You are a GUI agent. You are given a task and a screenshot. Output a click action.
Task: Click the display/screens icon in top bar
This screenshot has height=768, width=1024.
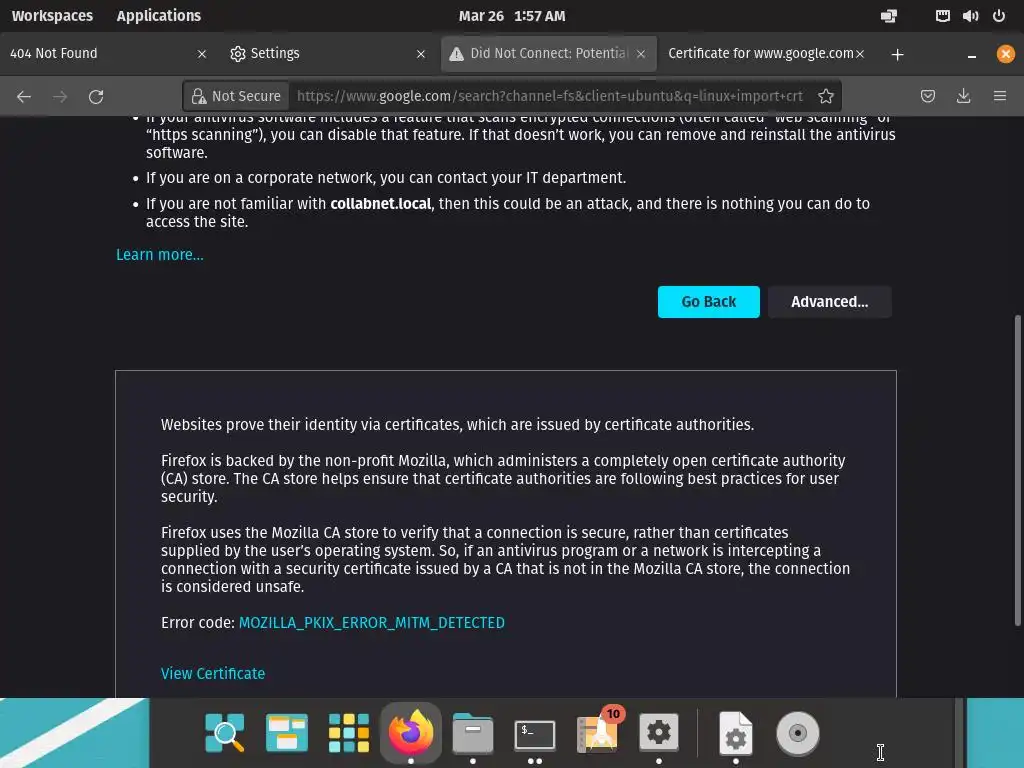click(889, 16)
